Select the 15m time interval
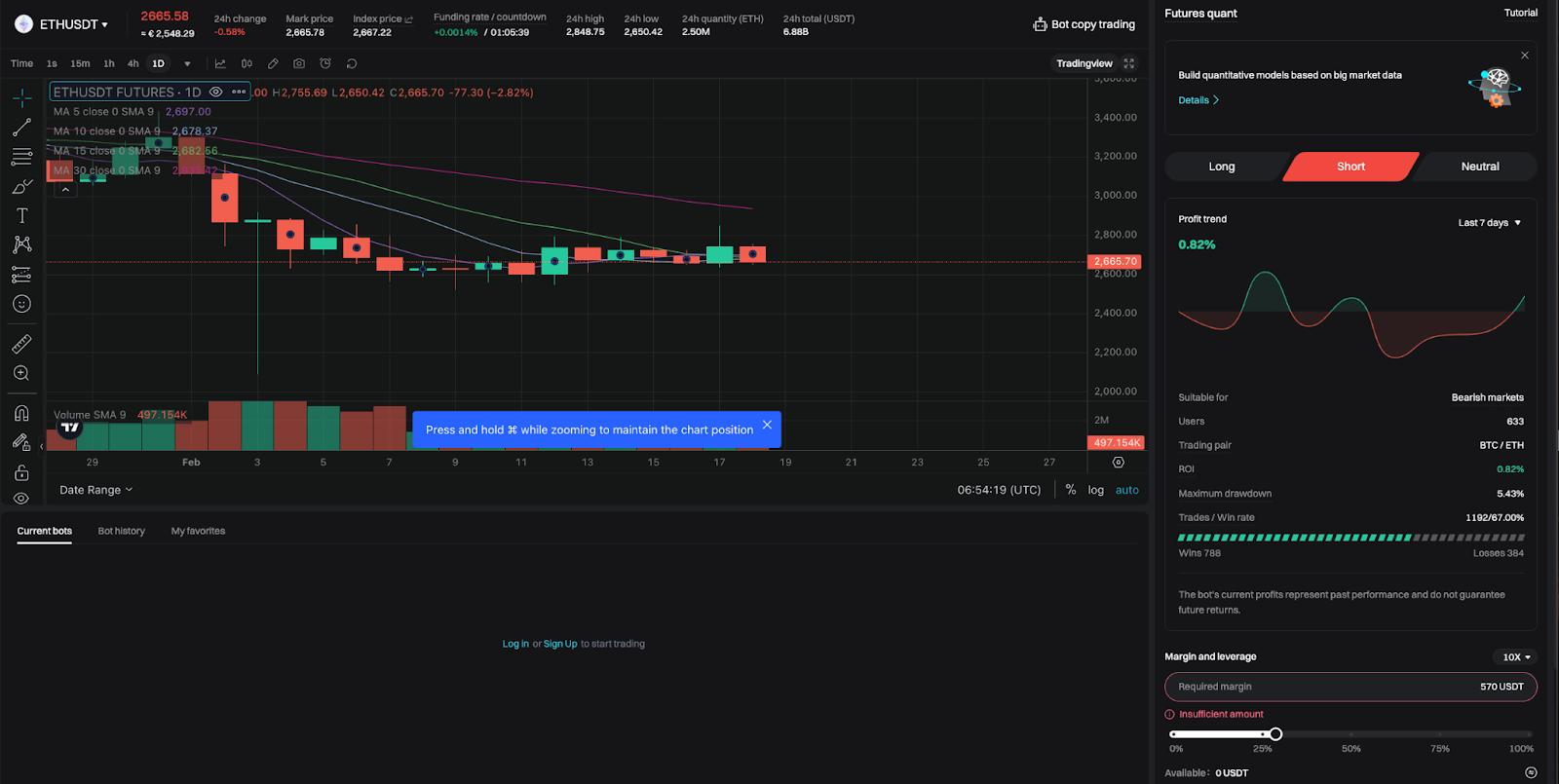This screenshot has height=784, width=1559. click(x=80, y=63)
